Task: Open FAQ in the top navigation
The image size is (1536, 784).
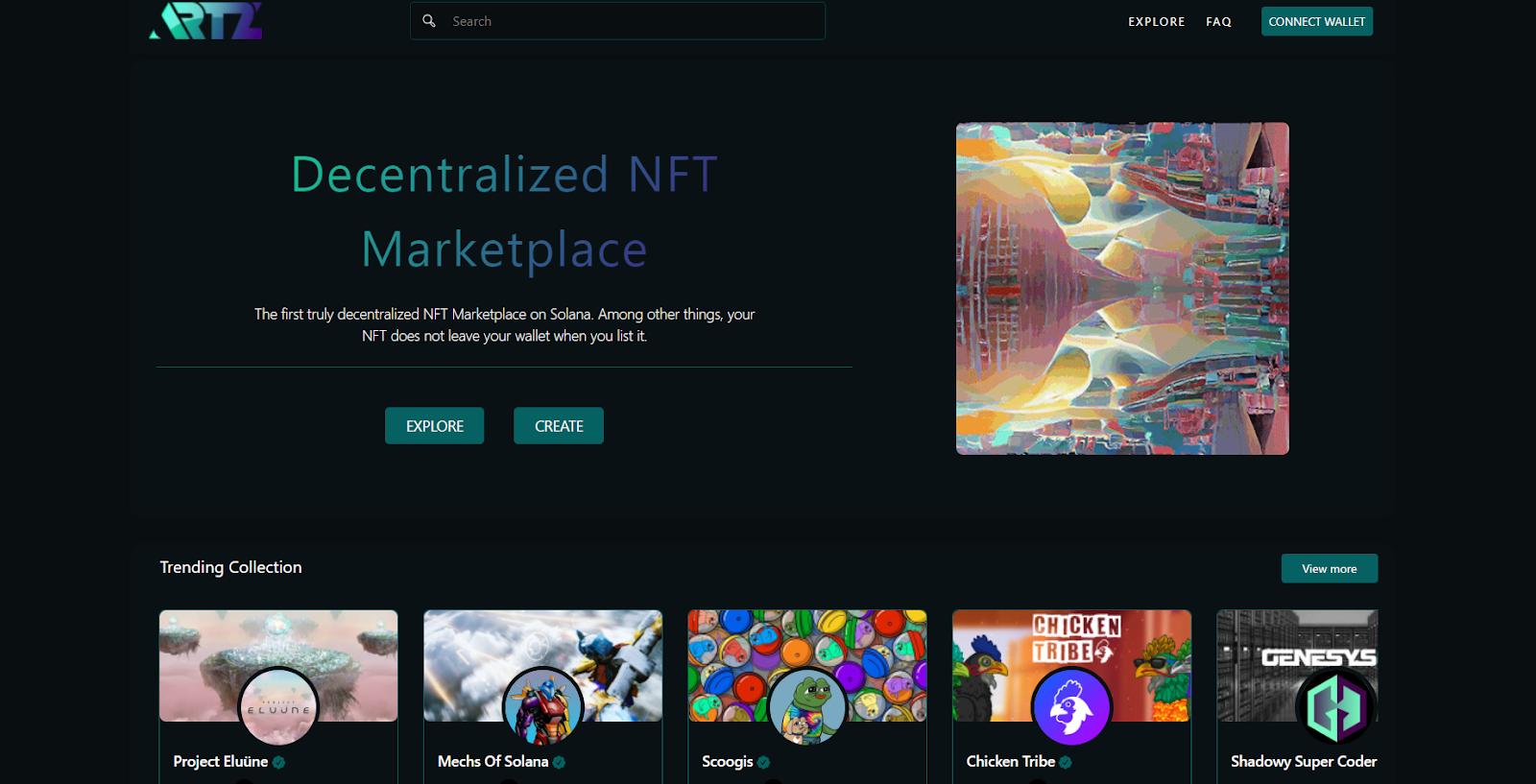Action: [x=1218, y=21]
